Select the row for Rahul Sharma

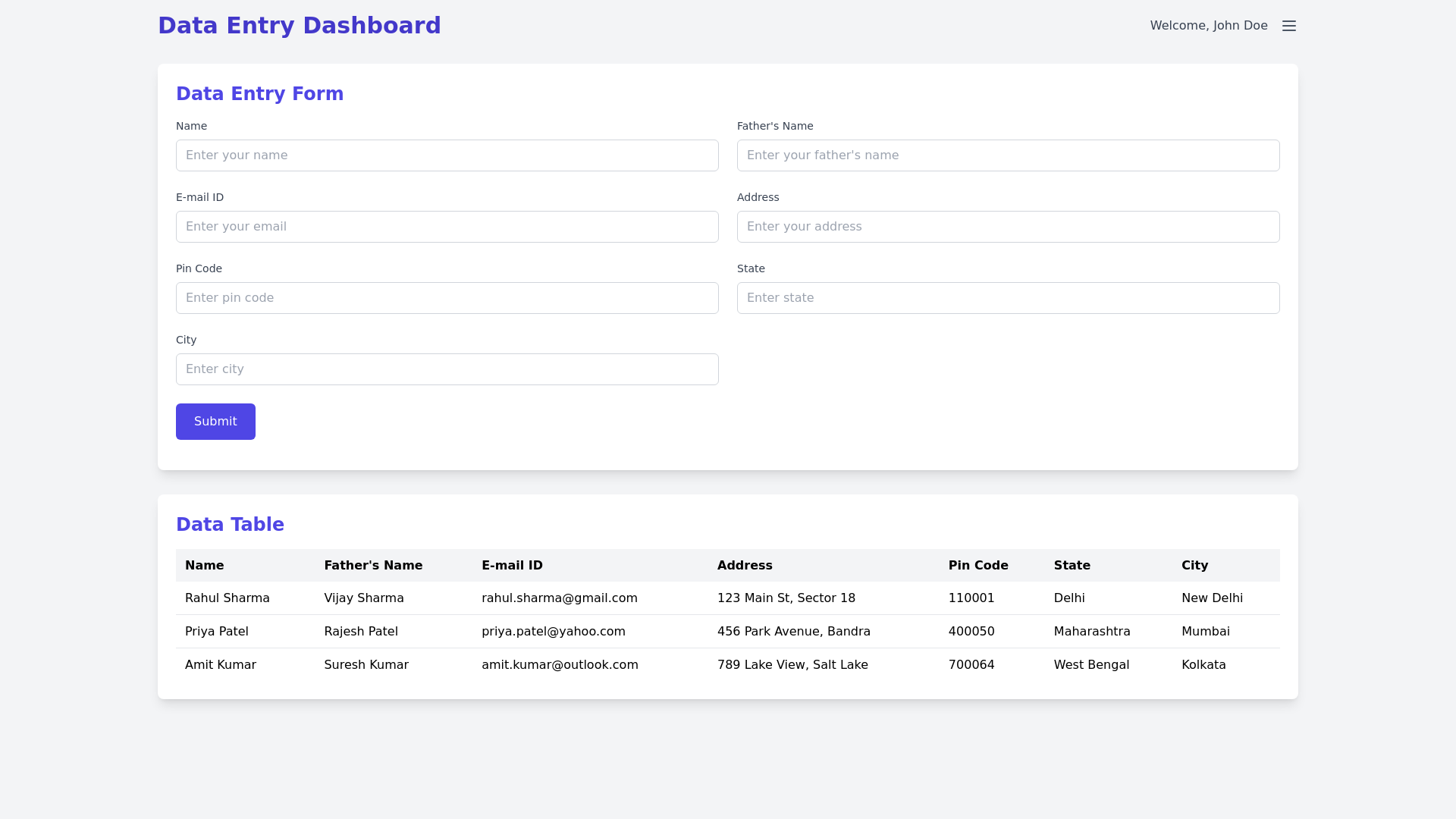(x=227, y=598)
